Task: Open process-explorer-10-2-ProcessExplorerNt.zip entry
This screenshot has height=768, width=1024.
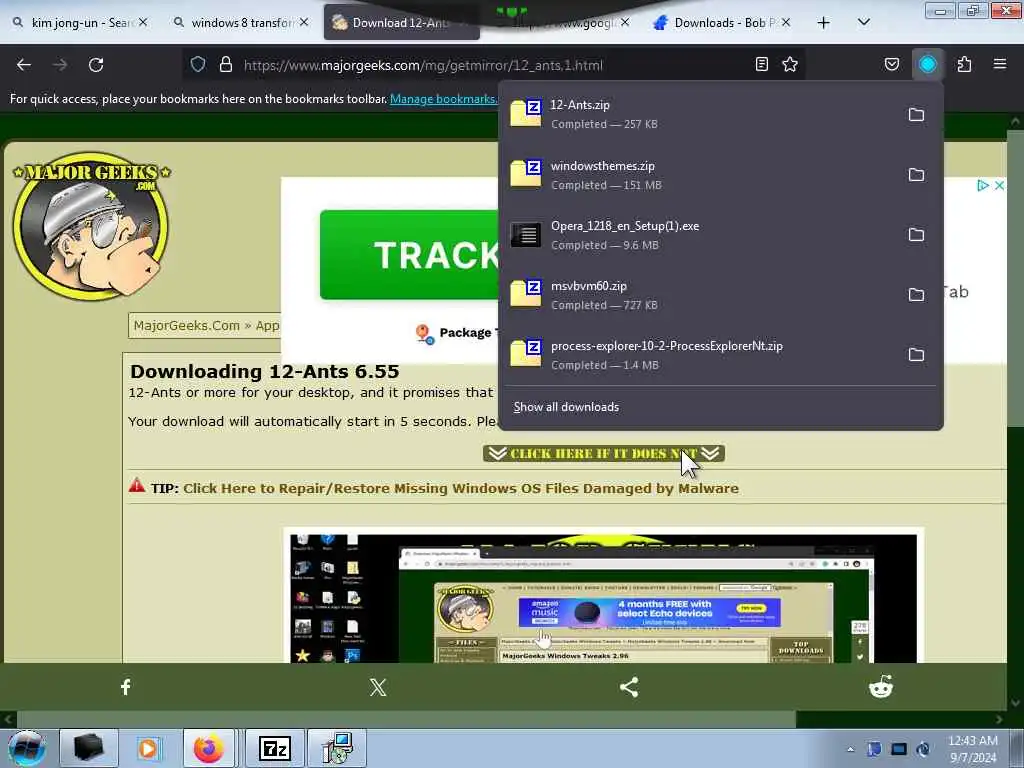Action: [x=699, y=355]
